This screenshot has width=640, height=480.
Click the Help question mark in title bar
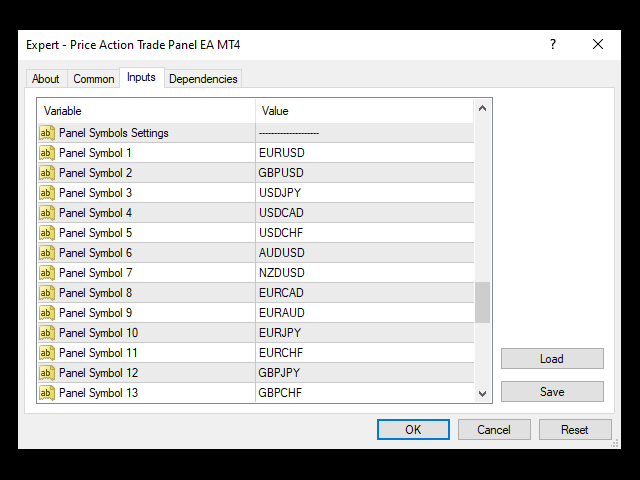[x=553, y=45]
